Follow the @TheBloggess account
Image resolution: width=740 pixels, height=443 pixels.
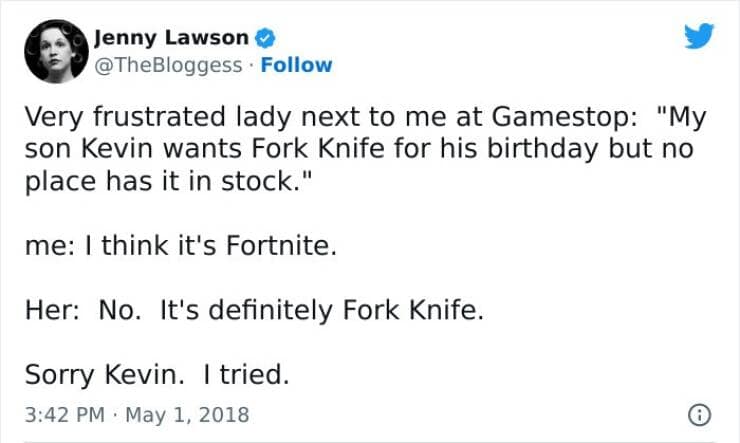click(297, 65)
